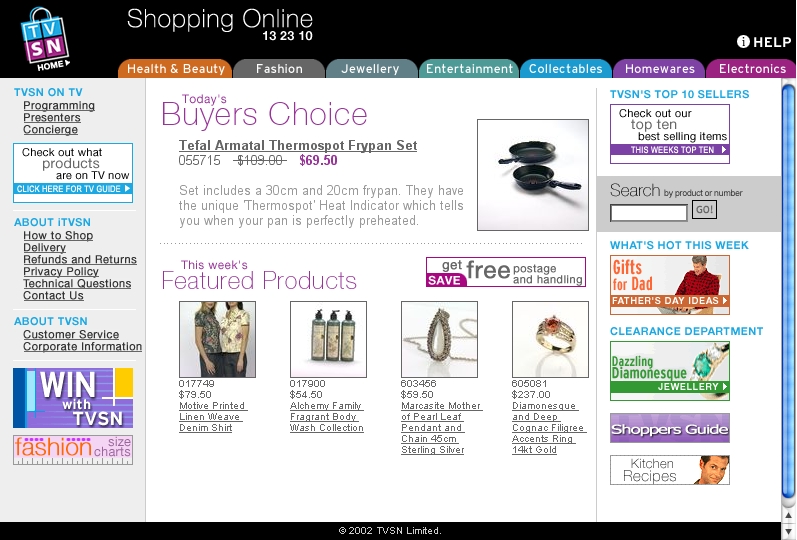Open the Refunds and Returns link

coord(80,259)
